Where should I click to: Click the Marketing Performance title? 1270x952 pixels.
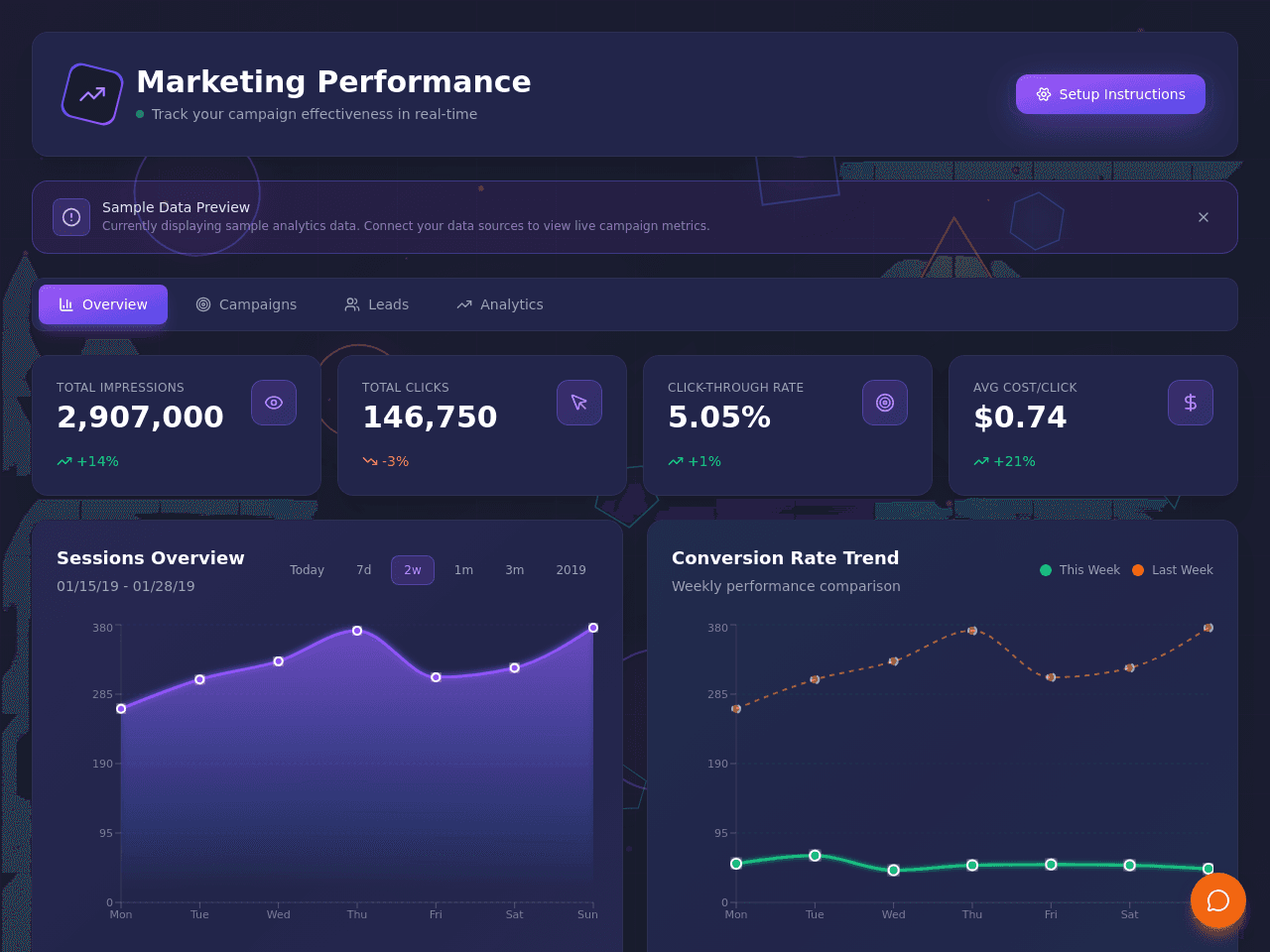[x=333, y=81]
